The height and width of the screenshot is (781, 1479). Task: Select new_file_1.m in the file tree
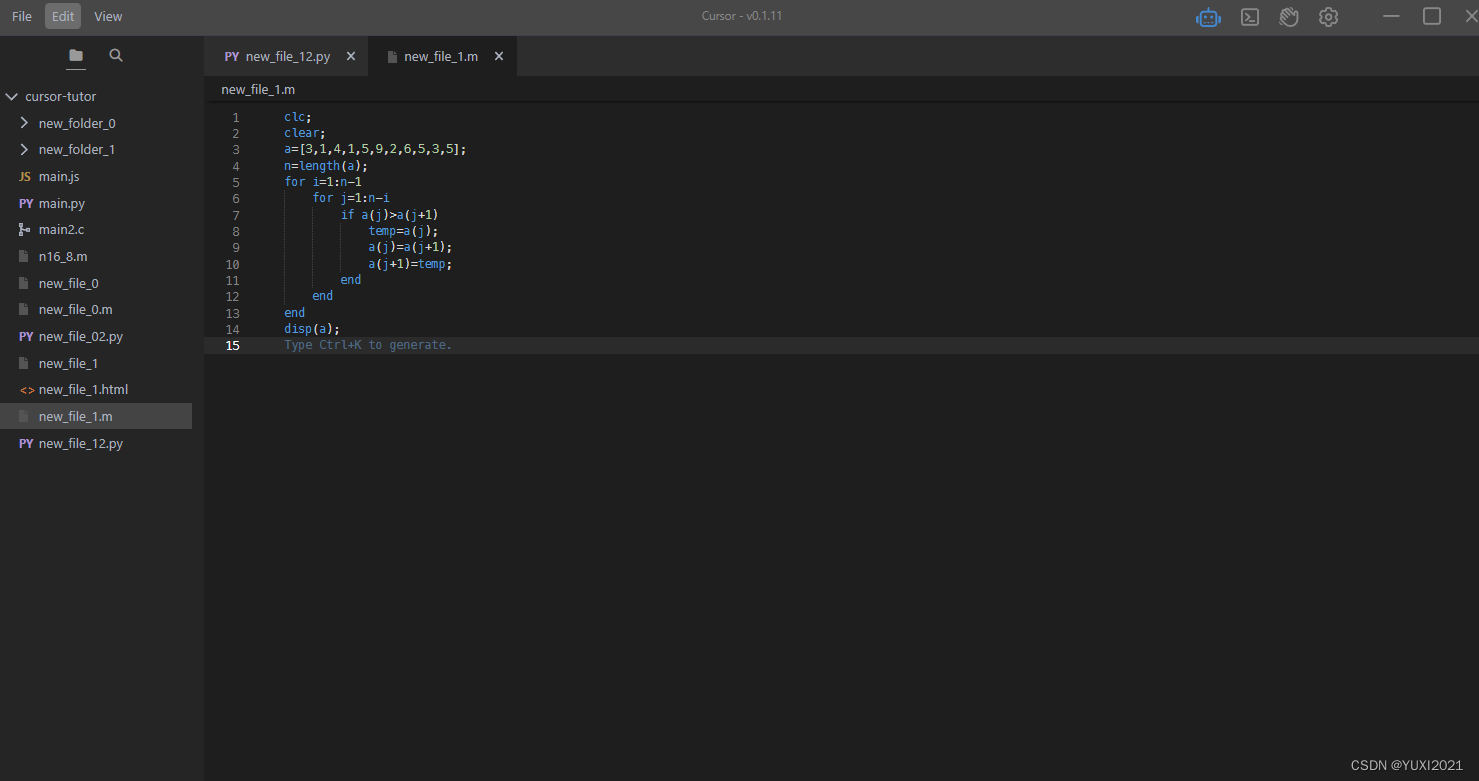(x=96, y=416)
